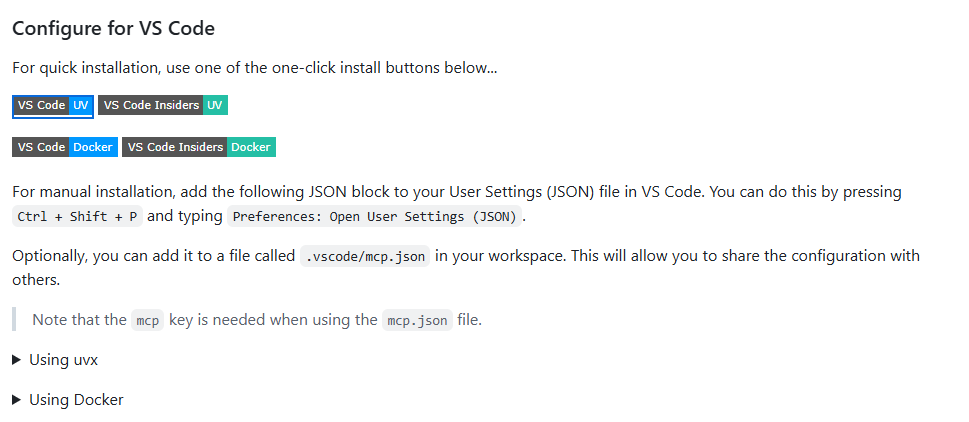Open the VS Code Docker install badge
This screenshot has height=422, width=969.
(65, 147)
